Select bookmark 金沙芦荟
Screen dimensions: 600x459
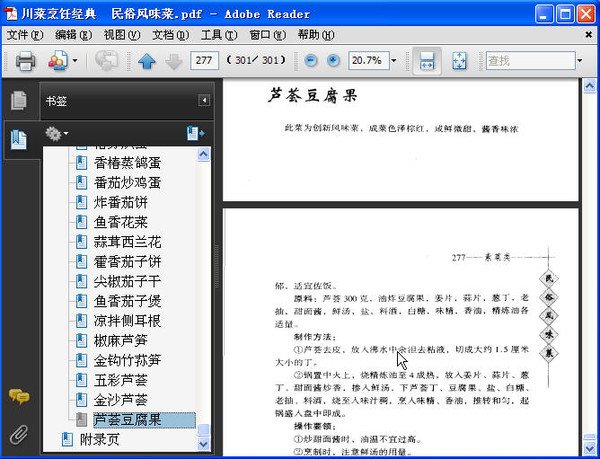[121, 400]
